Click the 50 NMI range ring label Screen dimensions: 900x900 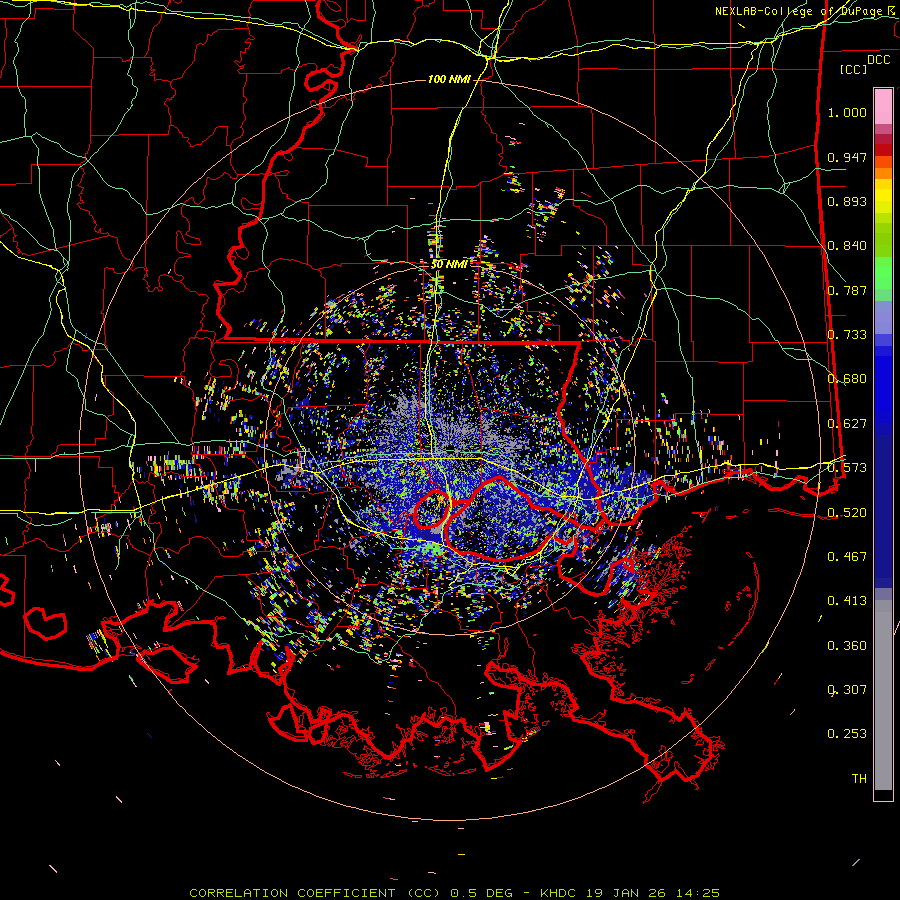click(449, 264)
